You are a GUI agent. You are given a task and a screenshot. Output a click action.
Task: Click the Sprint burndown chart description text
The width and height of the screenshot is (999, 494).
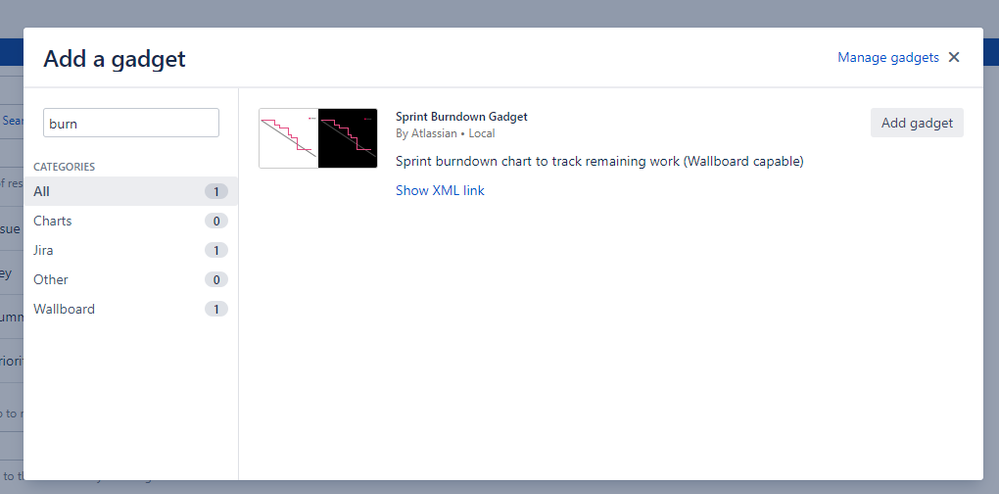pyautogui.click(x=600, y=161)
